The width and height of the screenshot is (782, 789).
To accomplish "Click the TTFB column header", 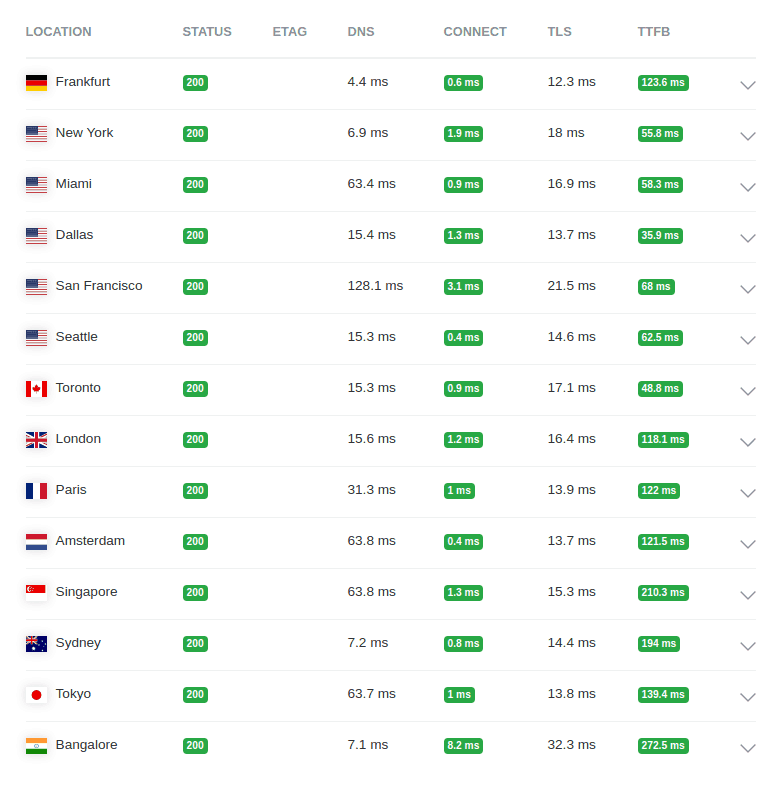I will (654, 32).
